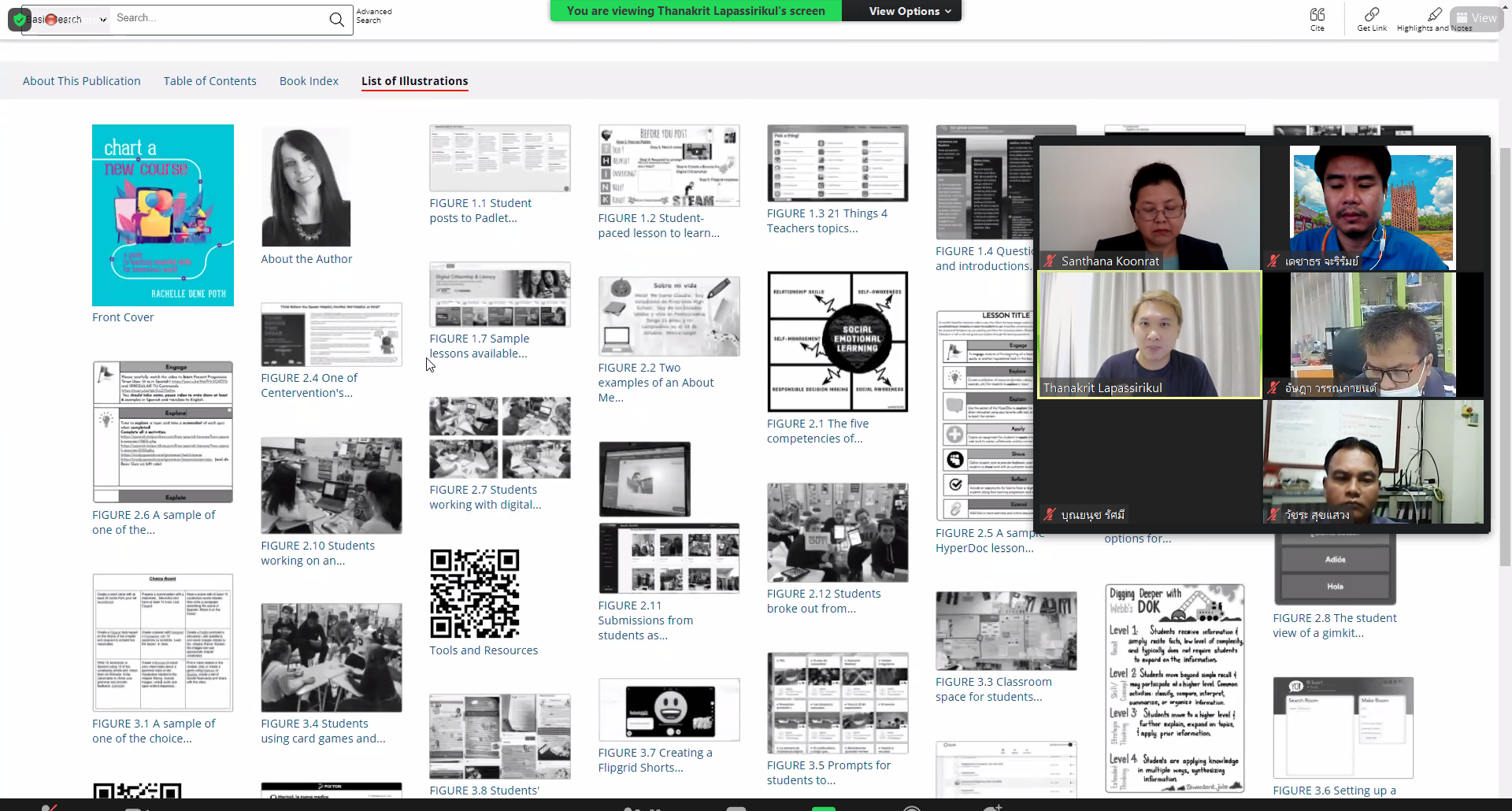Switch to Table of Contents tab

pyautogui.click(x=209, y=81)
